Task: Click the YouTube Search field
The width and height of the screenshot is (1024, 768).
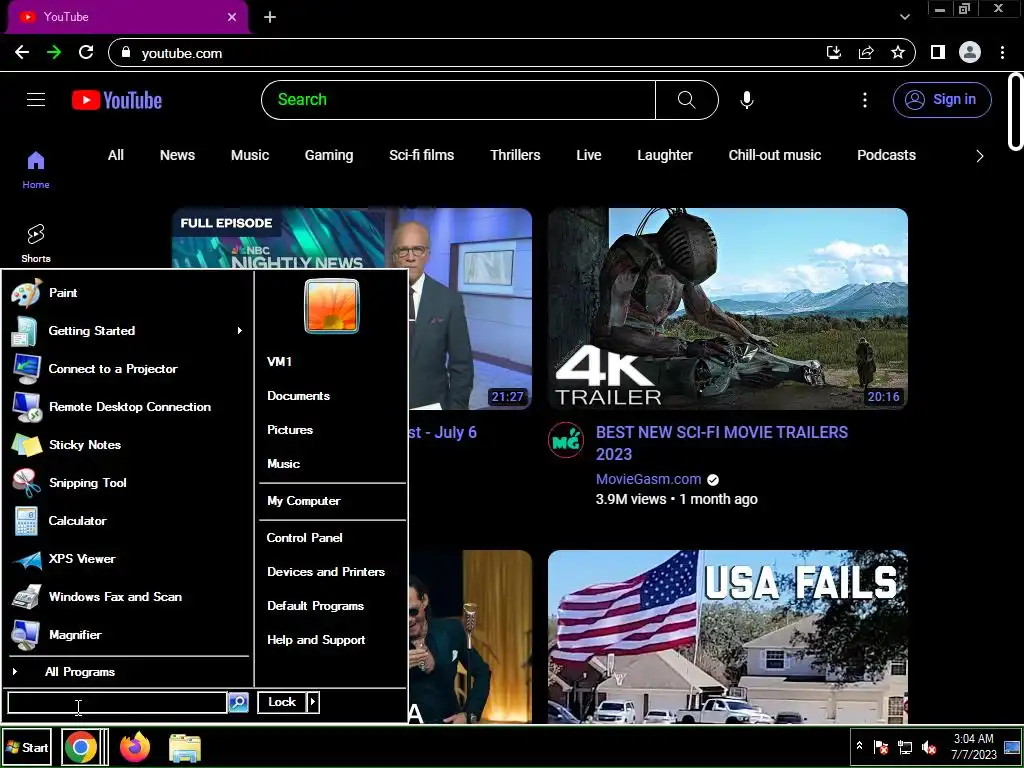Action: coord(458,100)
